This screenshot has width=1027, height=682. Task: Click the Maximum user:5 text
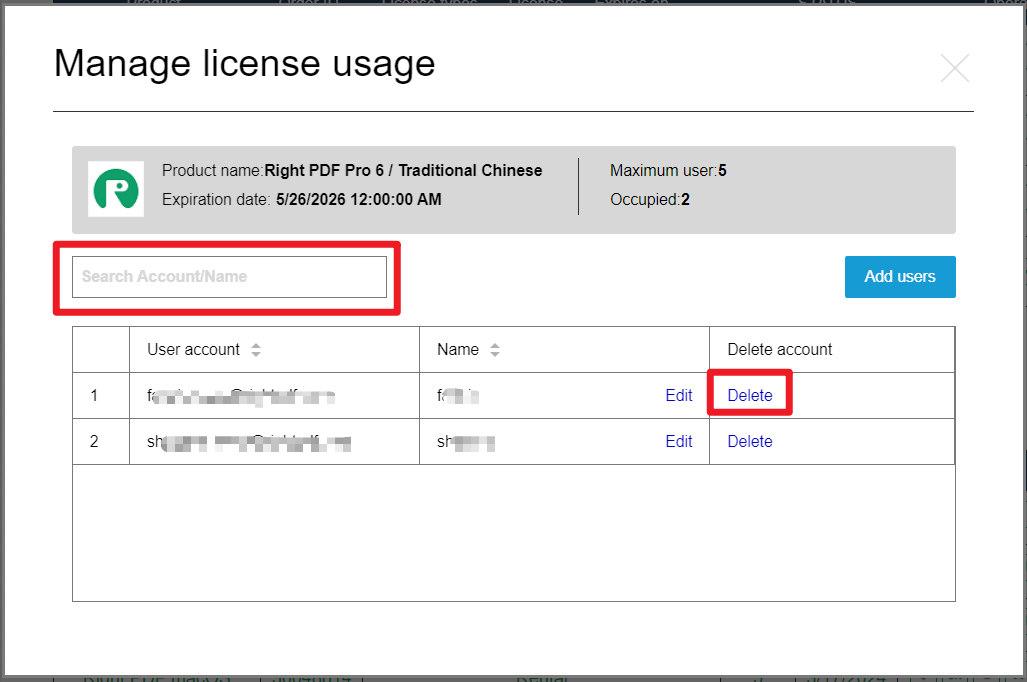pyautogui.click(x=668, y=170)
